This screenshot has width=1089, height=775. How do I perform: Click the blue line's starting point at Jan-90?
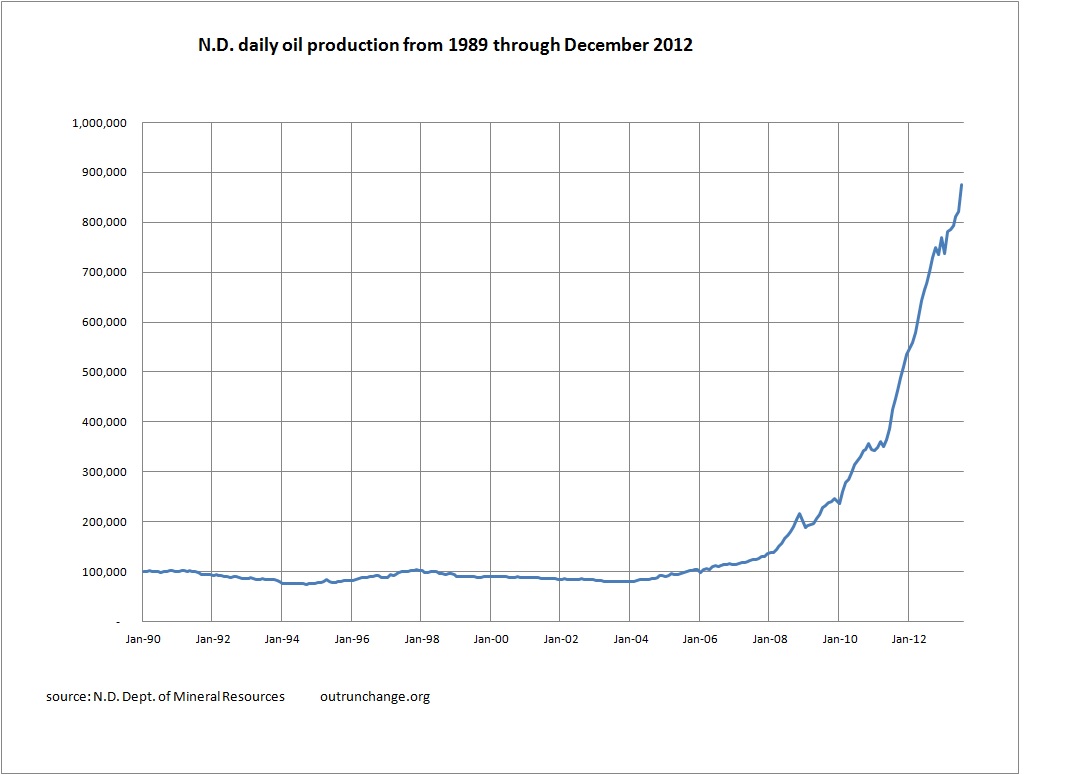pyautogui.click(x=144, y=571)
